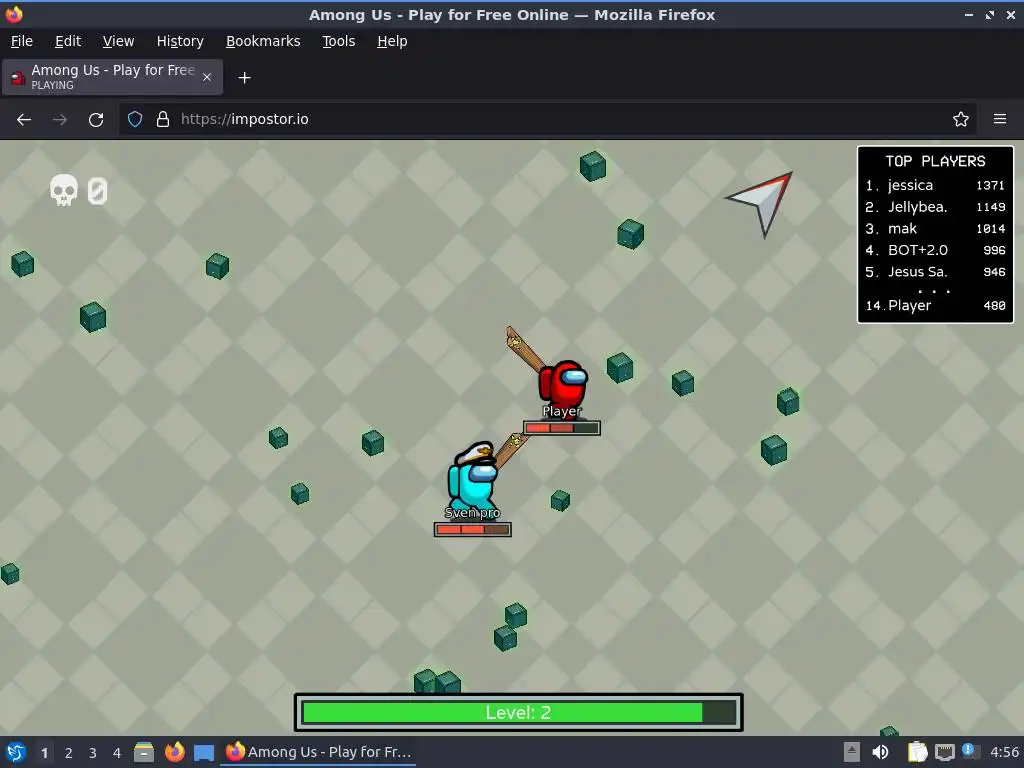Open the Bookmarks menu
The image size is (1024, 768).
tap(263, 41)
